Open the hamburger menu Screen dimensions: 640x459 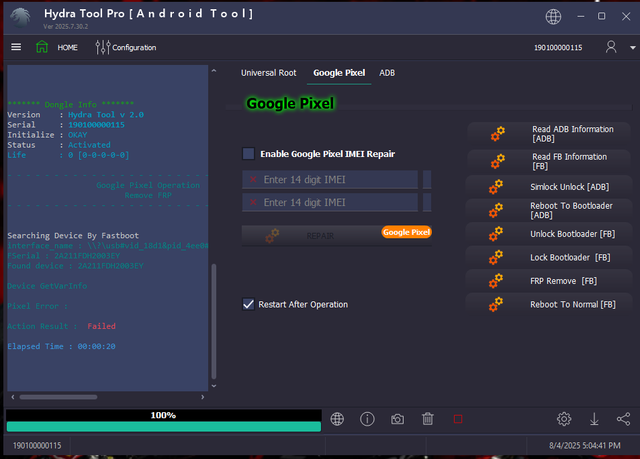[x=16, y=47]
